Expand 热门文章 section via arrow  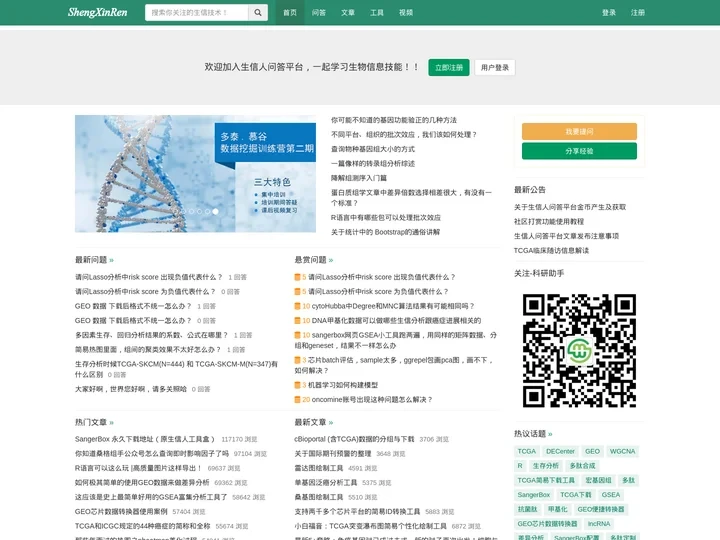[111, 422]
